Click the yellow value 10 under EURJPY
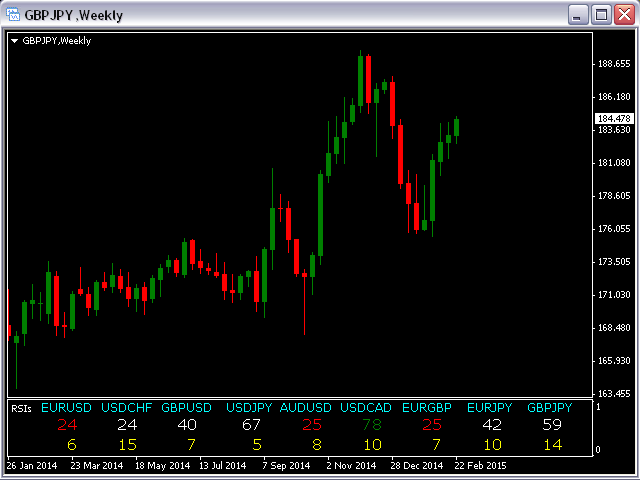Viewport: 640px width, 480px height. (x=493, y=444)
